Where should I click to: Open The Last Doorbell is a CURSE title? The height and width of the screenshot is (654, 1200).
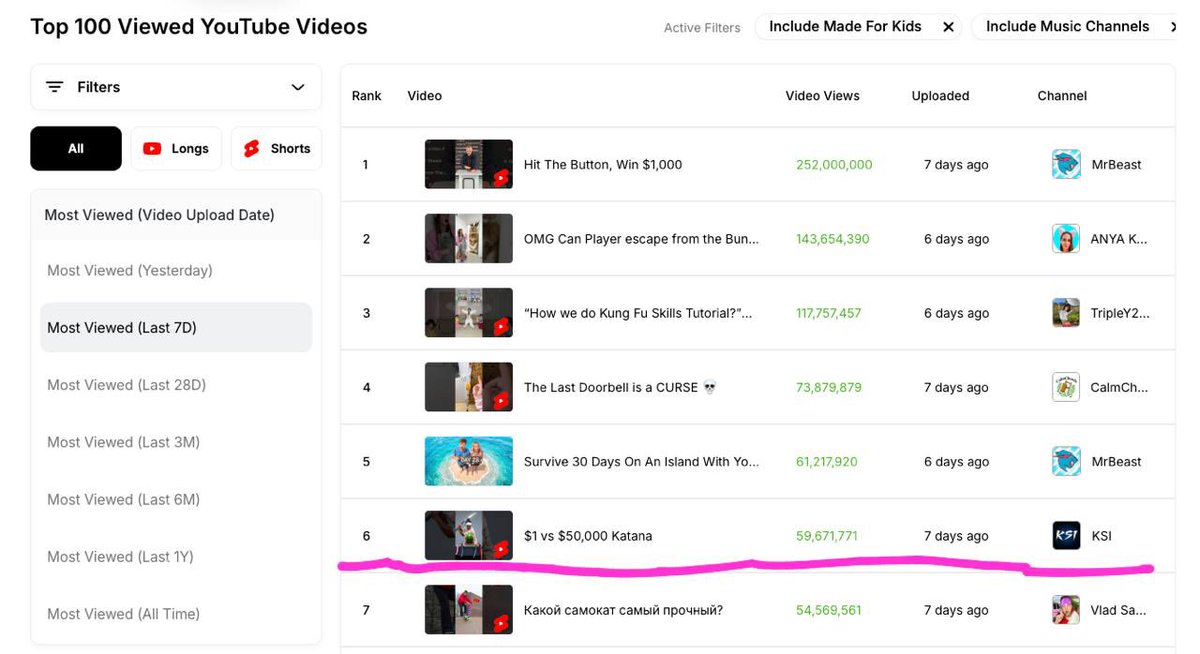pyautogui.click(x=620, y=388)
